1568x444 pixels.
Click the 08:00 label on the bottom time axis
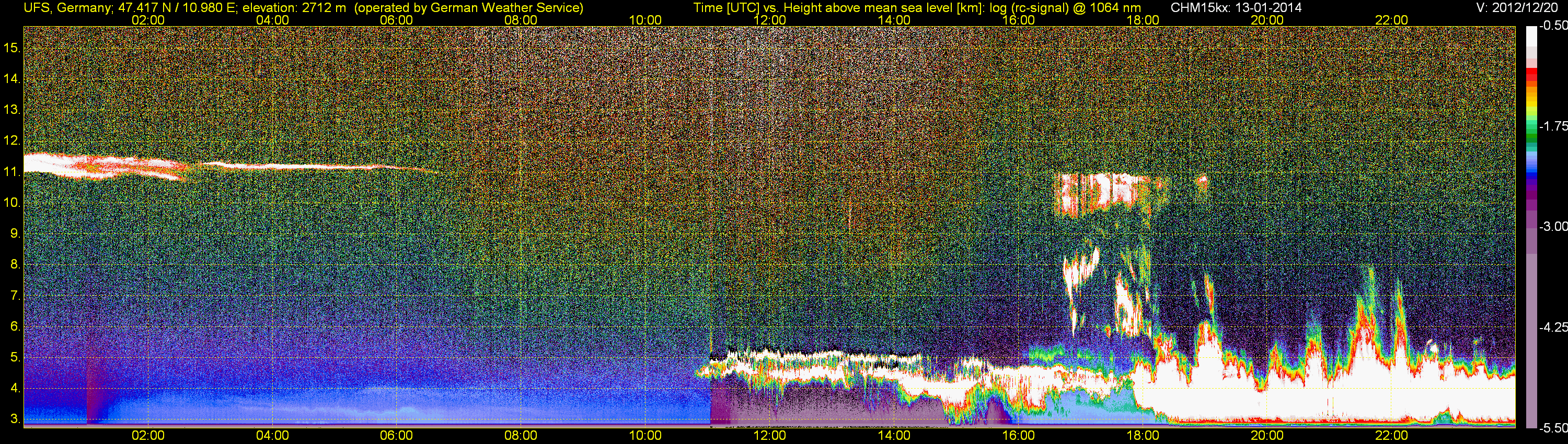(x=521, y=436)
